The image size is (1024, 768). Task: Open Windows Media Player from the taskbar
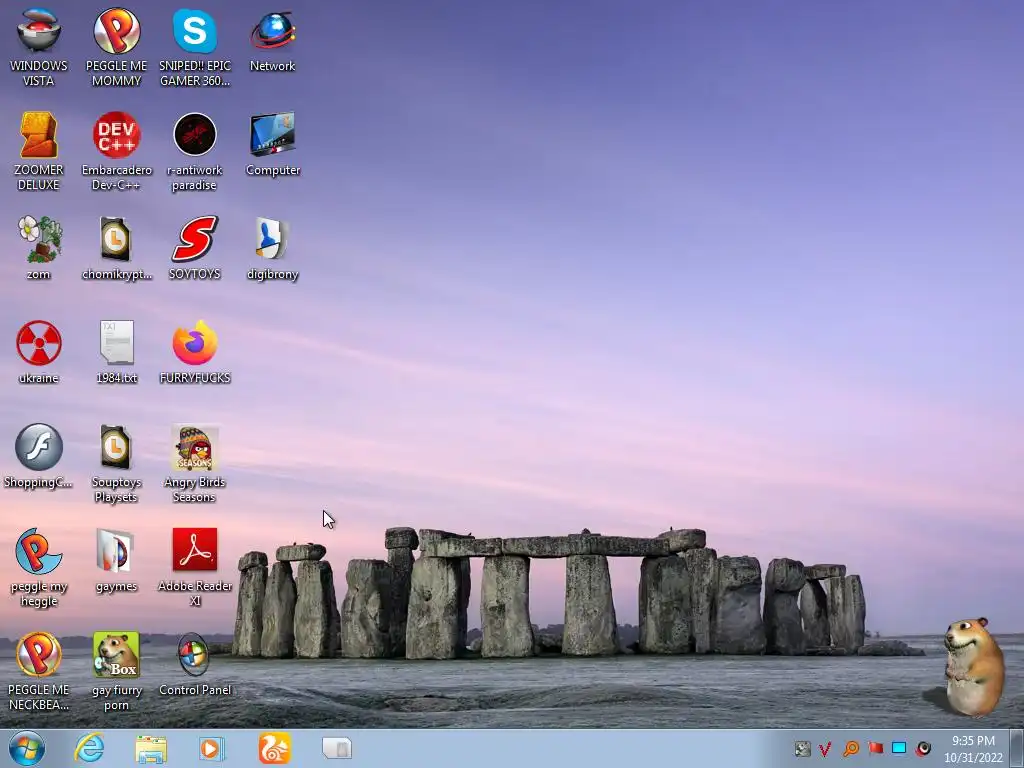tap(212, 748)
